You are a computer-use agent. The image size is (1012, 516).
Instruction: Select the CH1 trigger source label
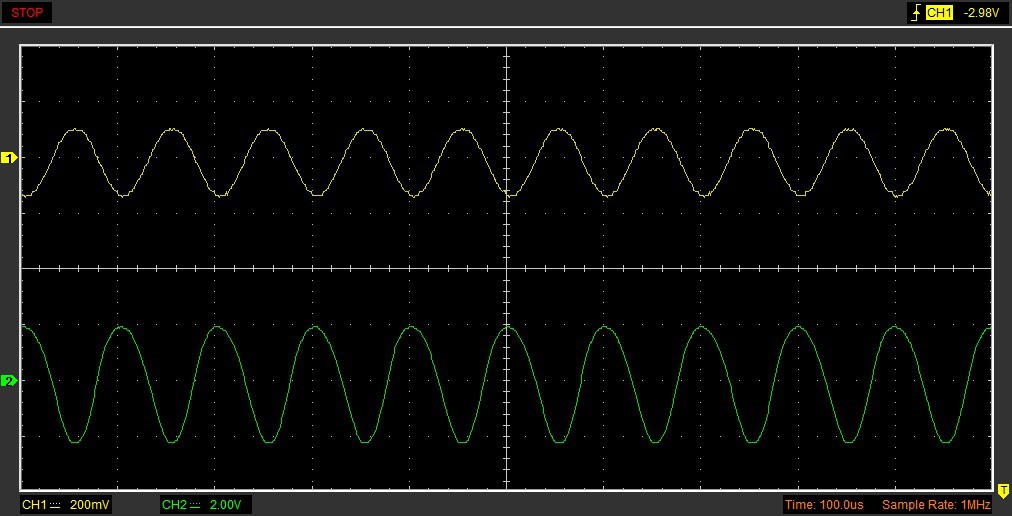939,13
